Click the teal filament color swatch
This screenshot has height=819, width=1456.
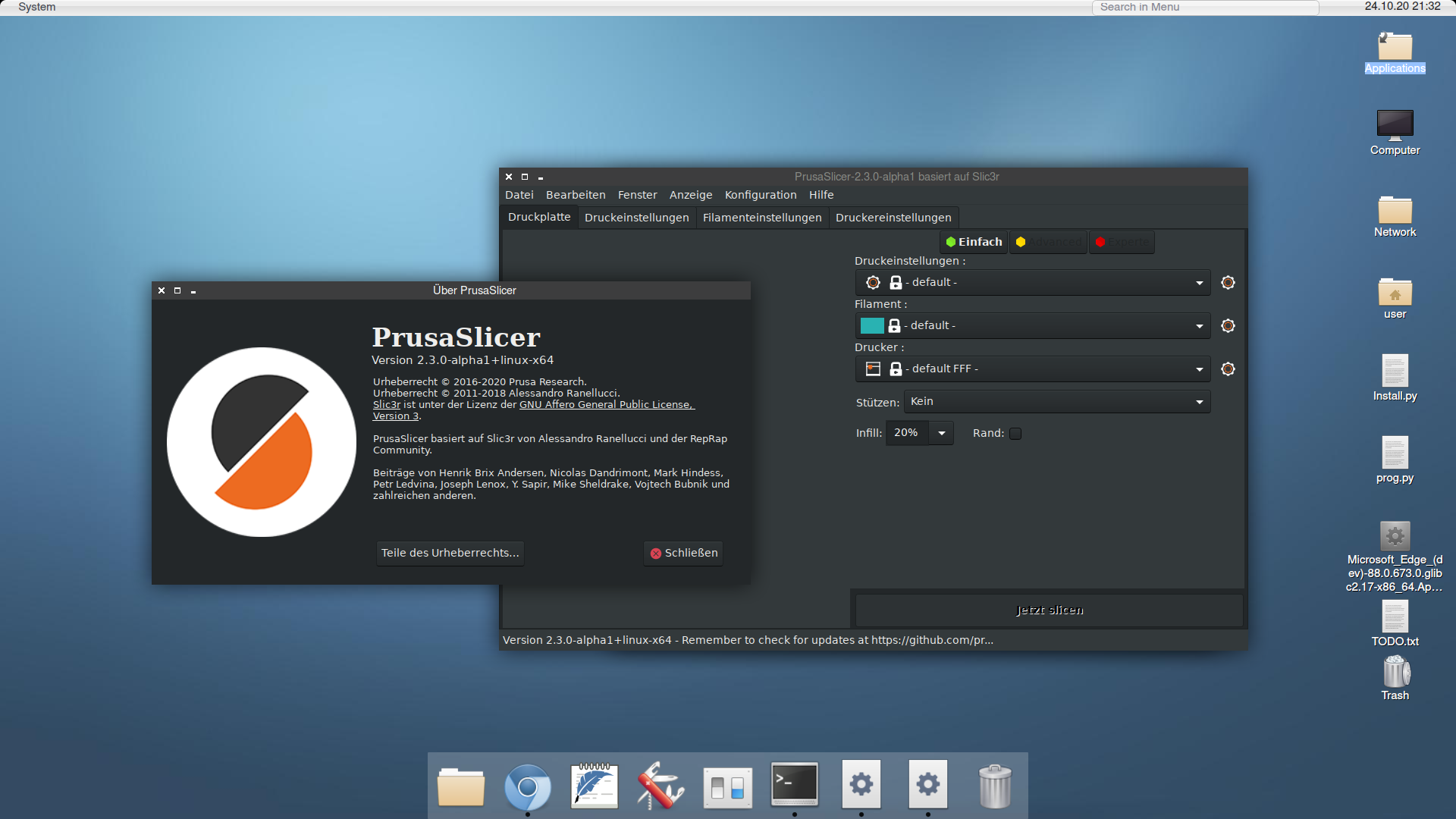pyautogui.click(x=872, y=326)
